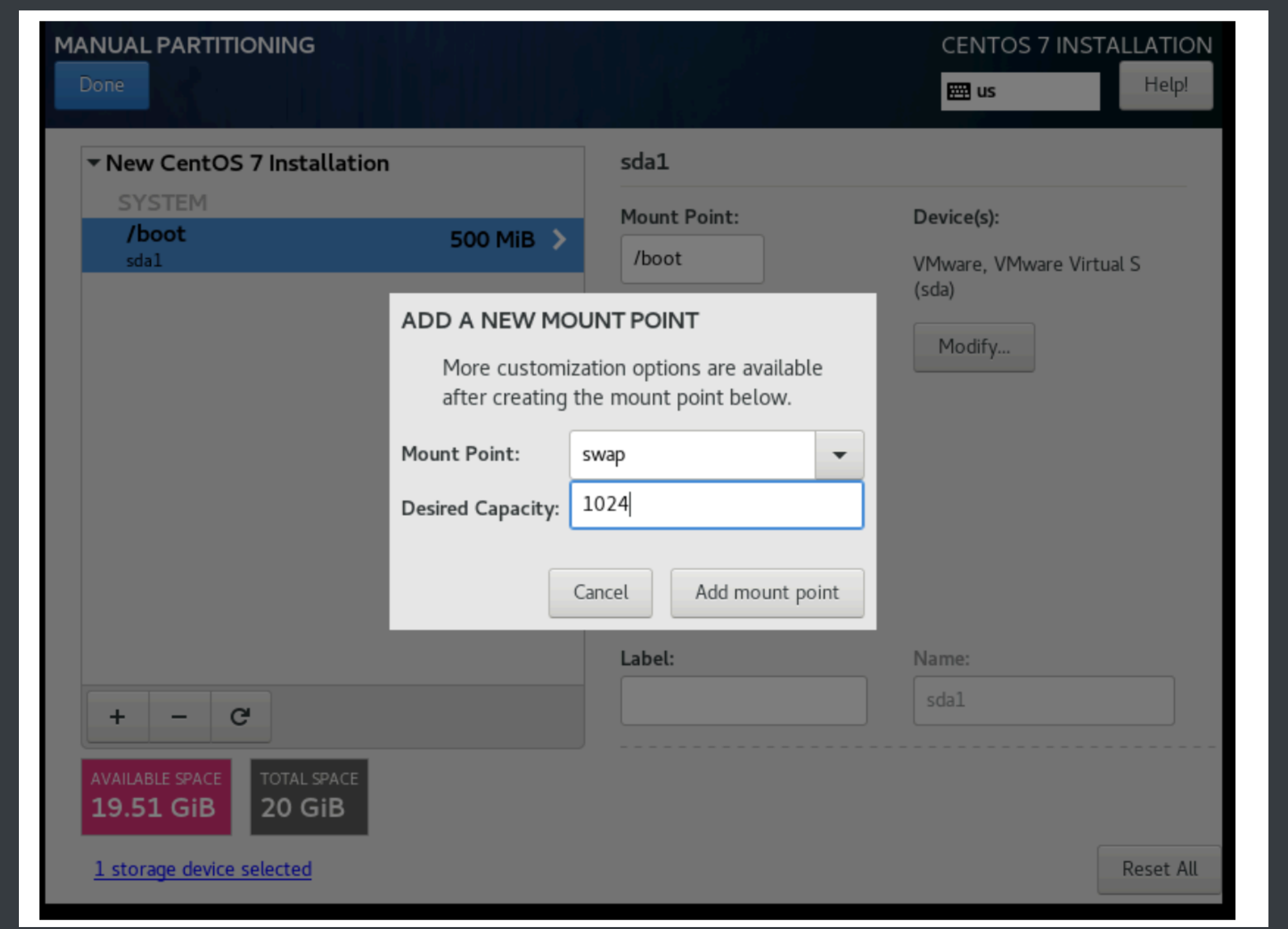This screenshot has width=1288, height=929.
Task: Click the Name field showing sda1
Action: 1043,700
